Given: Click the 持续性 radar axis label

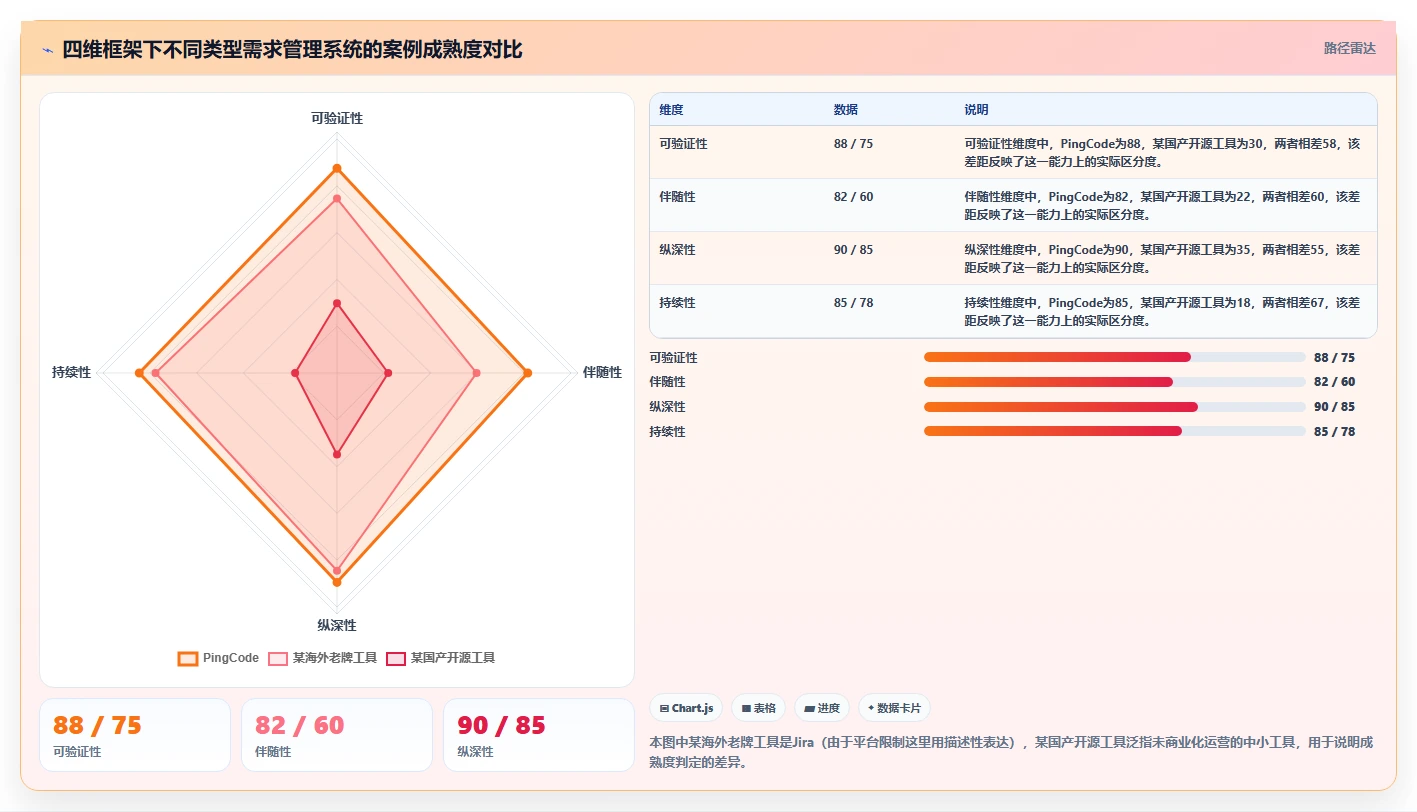Looking at the screenshot, I should [71, 372].
